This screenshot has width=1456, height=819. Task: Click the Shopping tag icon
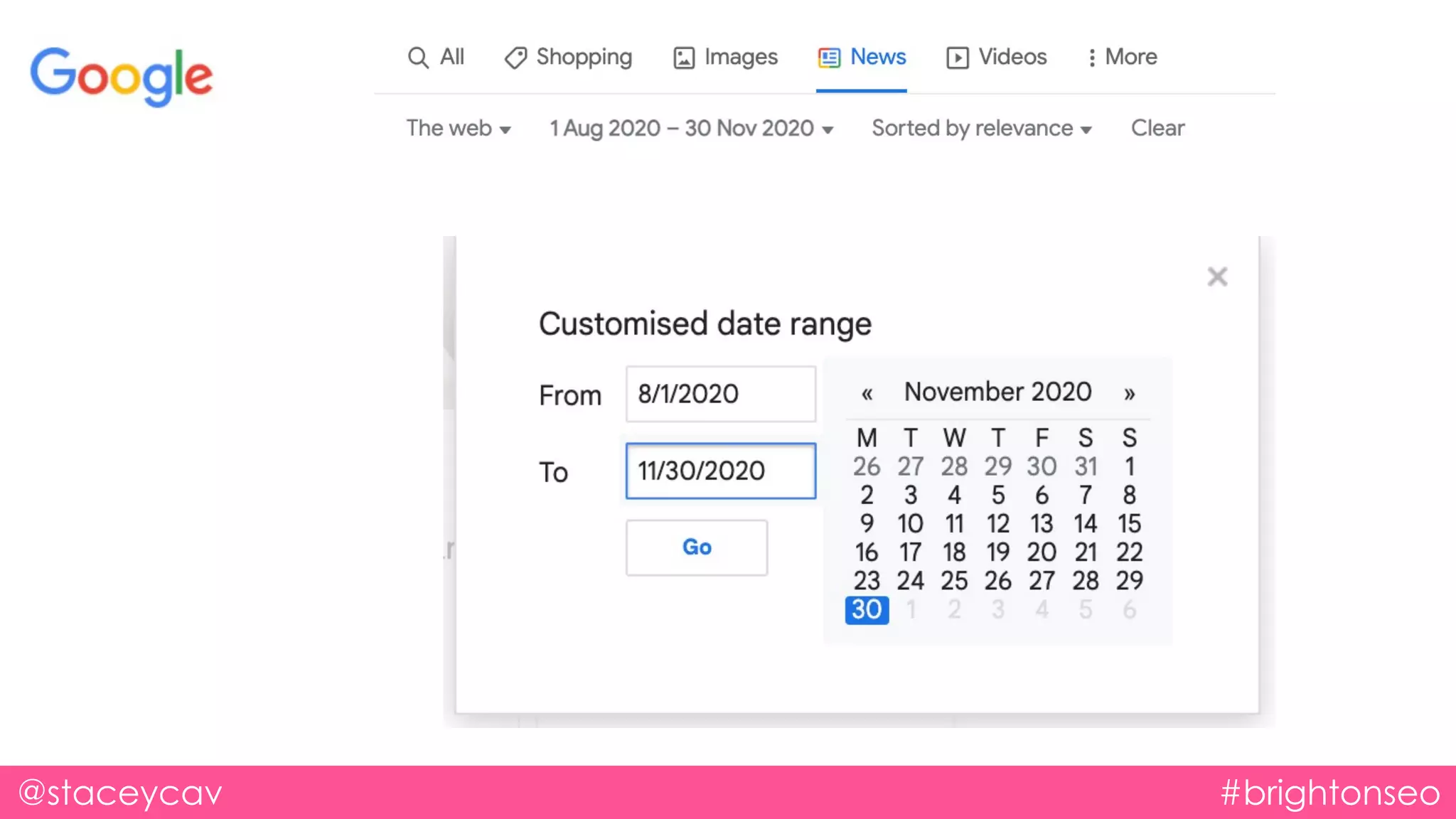[515, 58]
